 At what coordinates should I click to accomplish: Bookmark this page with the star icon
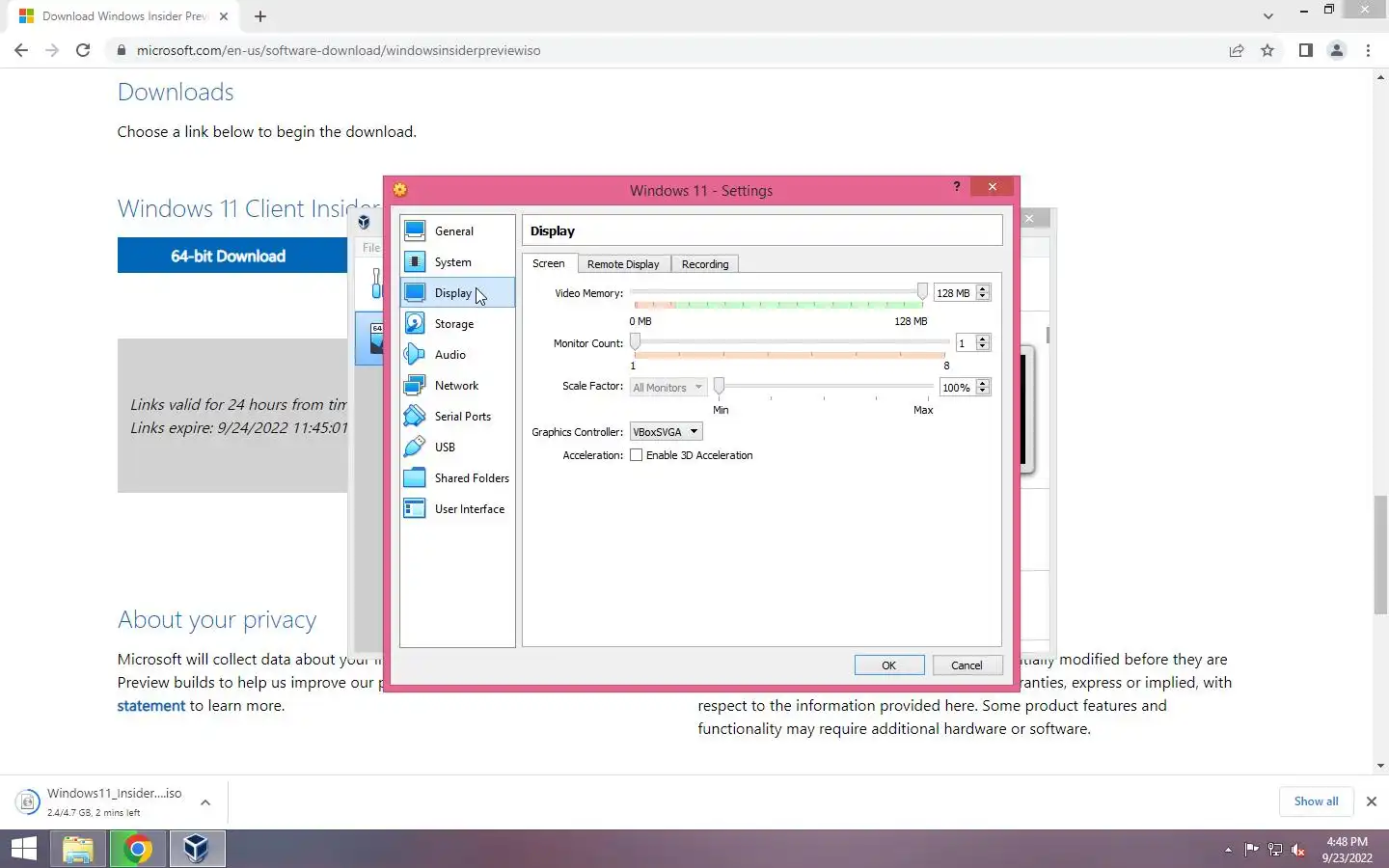coord(1267,50)
